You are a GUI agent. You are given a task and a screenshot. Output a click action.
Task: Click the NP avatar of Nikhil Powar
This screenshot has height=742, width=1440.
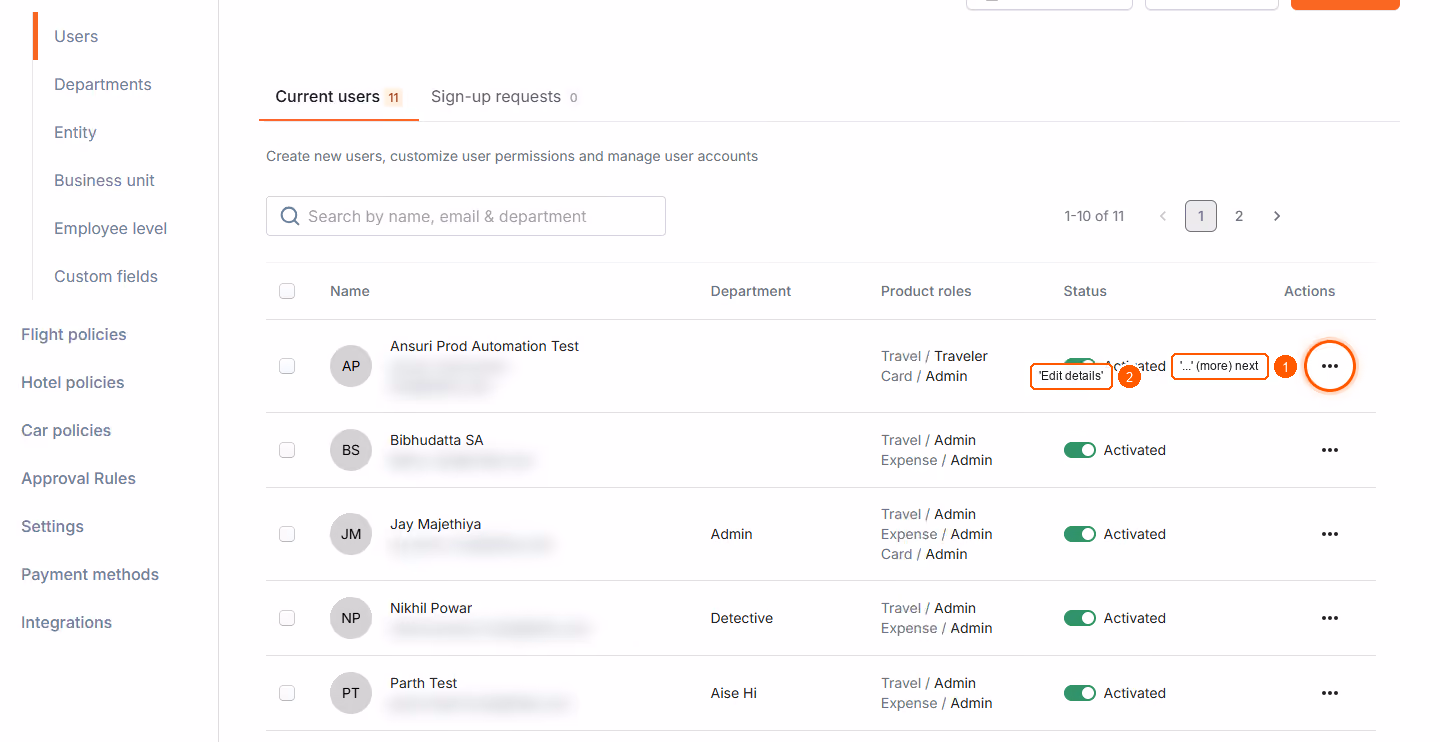[351, 618]
